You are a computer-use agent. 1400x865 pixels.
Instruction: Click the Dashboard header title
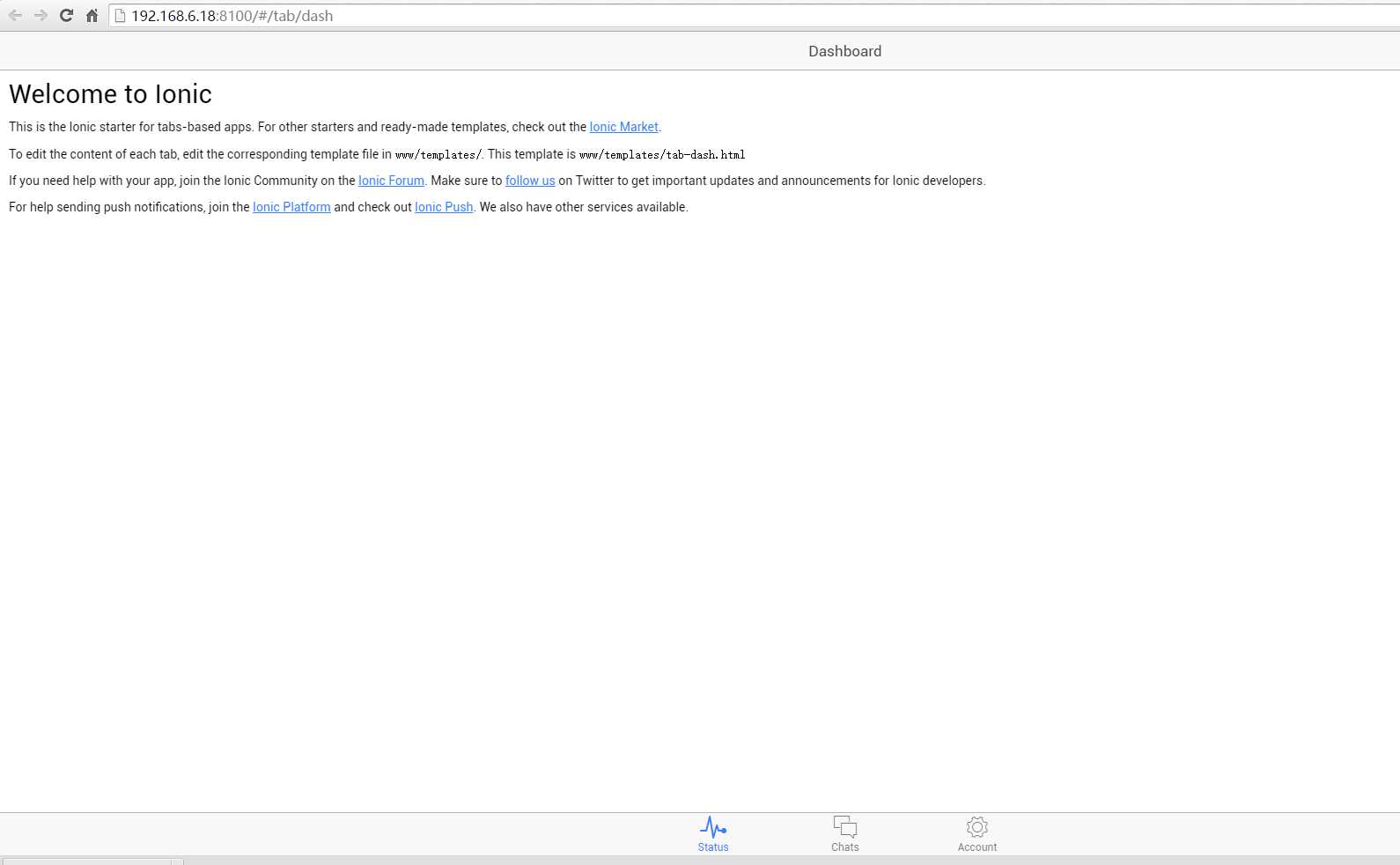[x=845, y=51]
